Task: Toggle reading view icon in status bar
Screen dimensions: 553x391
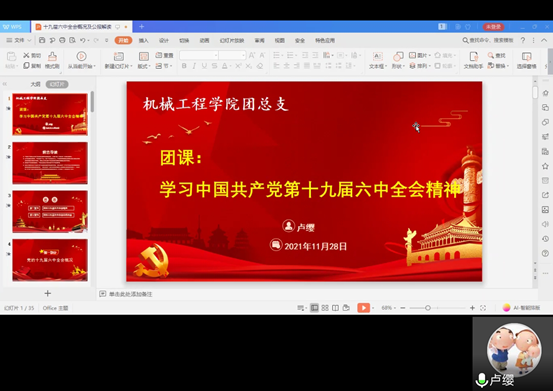Action: tap(335, 308)
